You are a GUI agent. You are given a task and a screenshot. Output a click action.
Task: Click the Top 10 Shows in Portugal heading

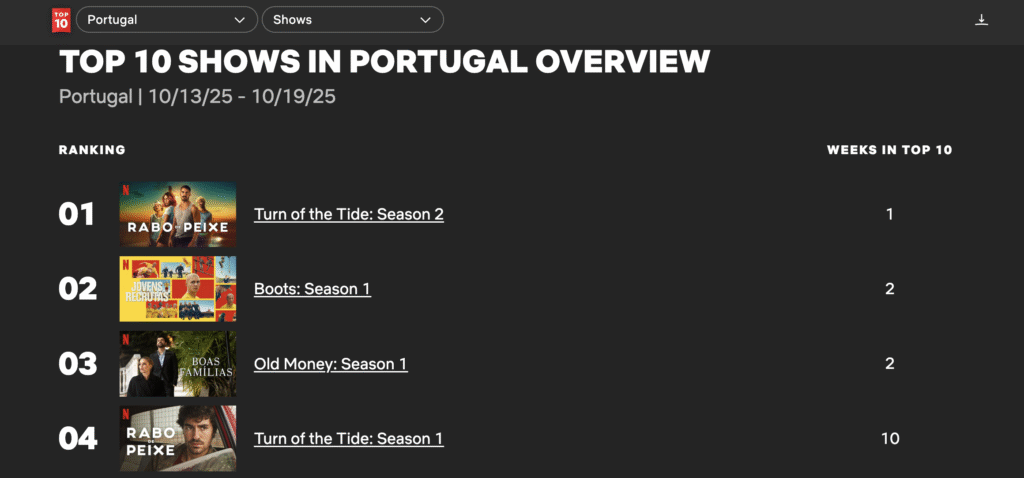(x=384, y=62)
